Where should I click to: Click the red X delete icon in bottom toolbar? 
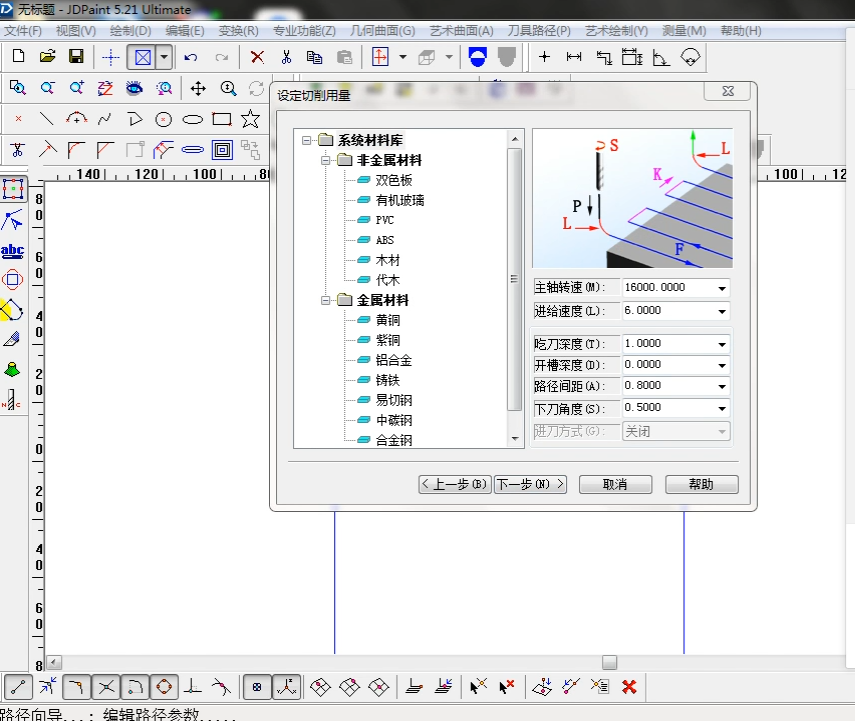pyautogui.click(x=629, y=687)
